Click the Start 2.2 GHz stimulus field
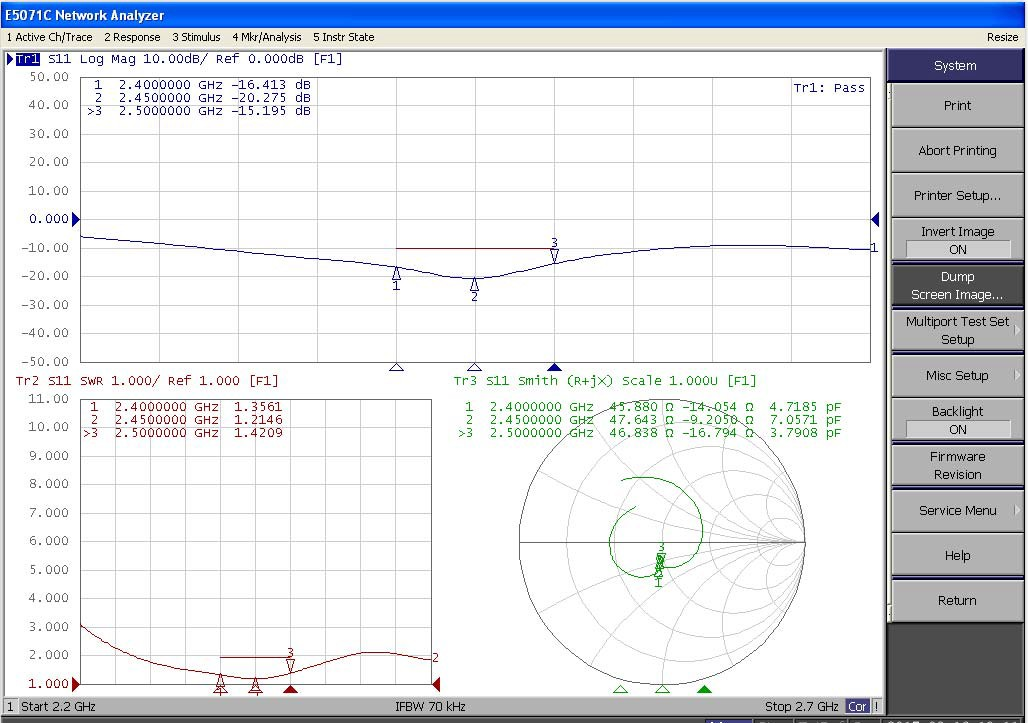 [58, 707]
